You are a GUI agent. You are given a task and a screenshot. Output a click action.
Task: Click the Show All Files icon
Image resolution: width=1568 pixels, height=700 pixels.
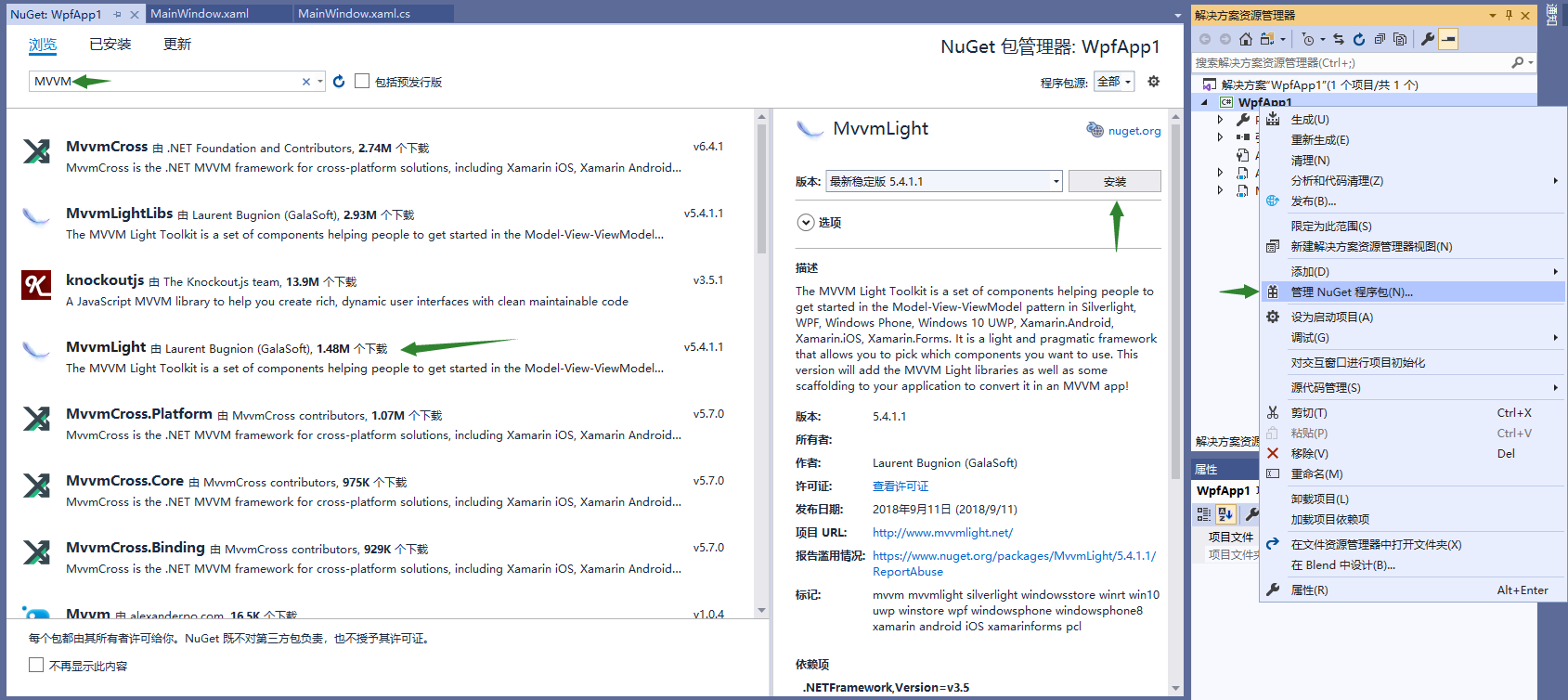click(1400, 39)
